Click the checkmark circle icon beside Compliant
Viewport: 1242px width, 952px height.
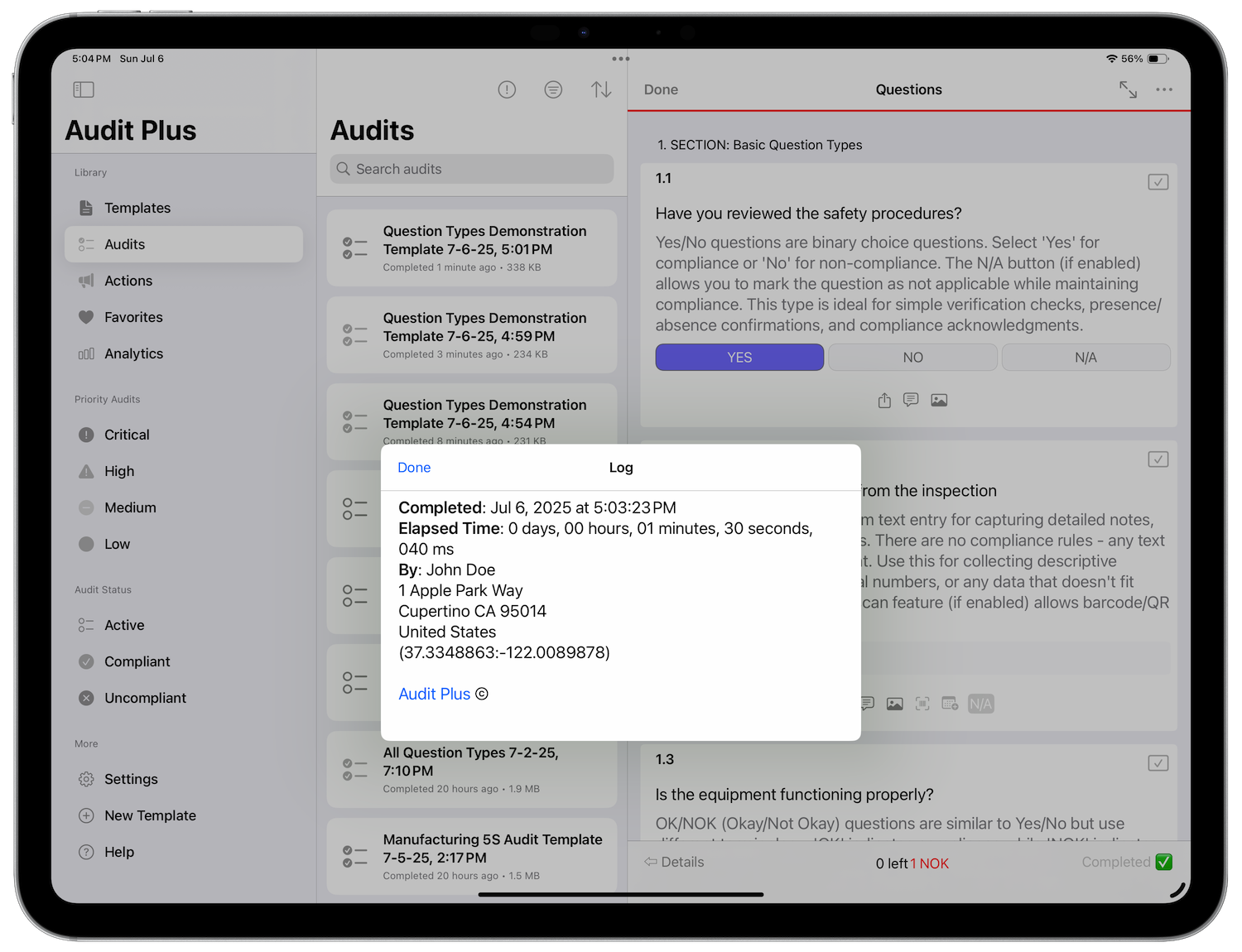86,661
